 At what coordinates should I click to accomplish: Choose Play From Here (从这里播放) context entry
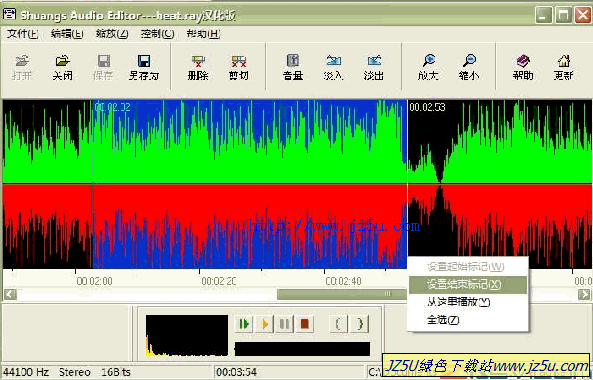467,302
